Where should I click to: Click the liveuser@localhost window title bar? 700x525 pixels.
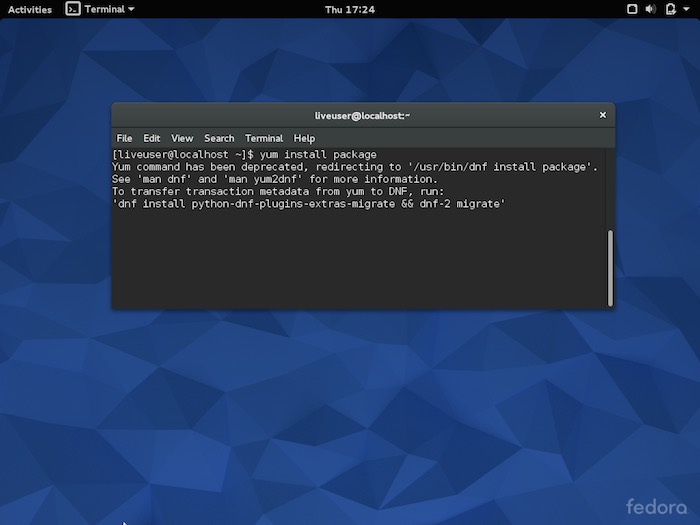[x=362, y=115]
